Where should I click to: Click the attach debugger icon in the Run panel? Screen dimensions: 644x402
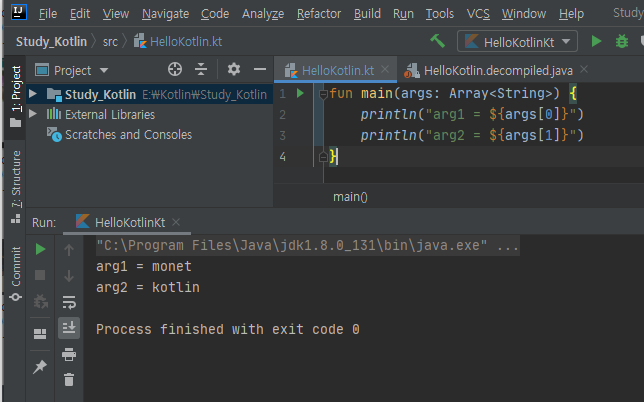pos(40,302)
